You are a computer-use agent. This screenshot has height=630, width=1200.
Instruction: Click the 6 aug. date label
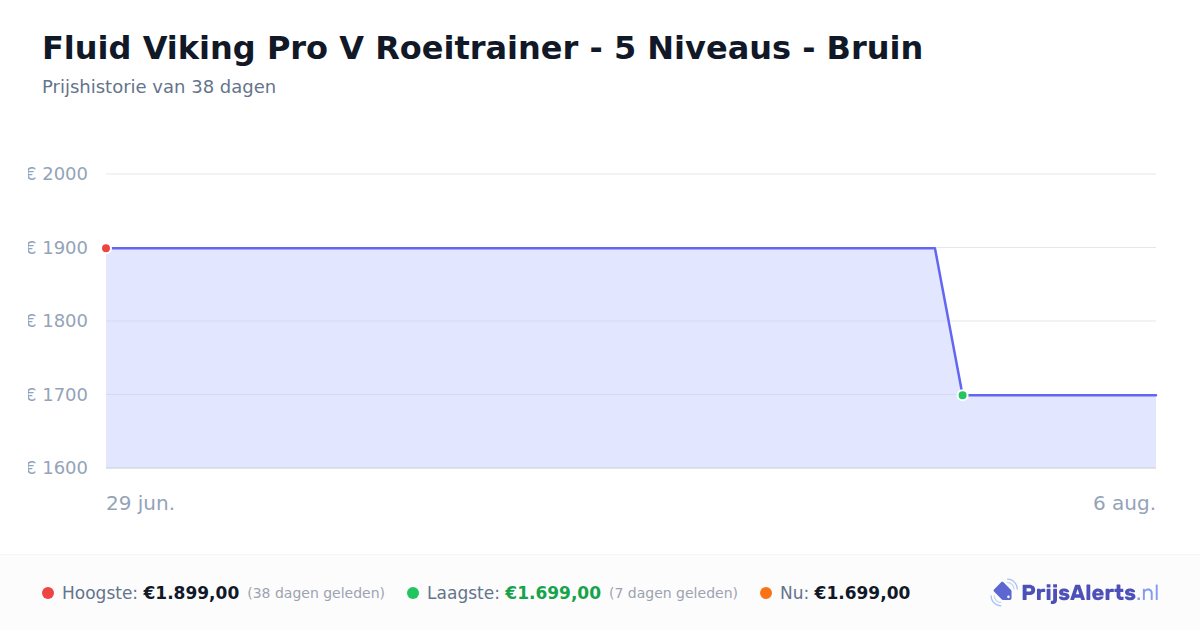(1124, 503)
